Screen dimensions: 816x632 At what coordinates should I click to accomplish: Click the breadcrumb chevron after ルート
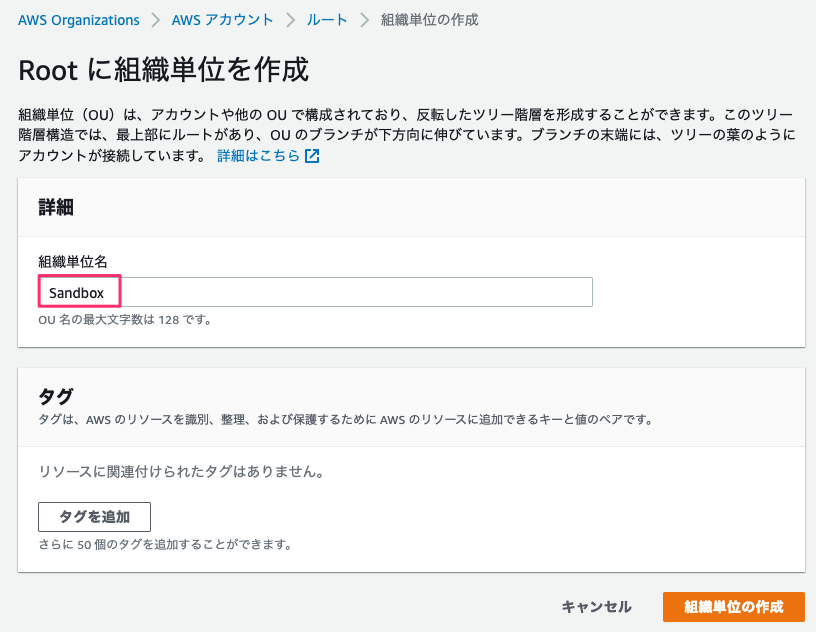(x=364, y=20)
